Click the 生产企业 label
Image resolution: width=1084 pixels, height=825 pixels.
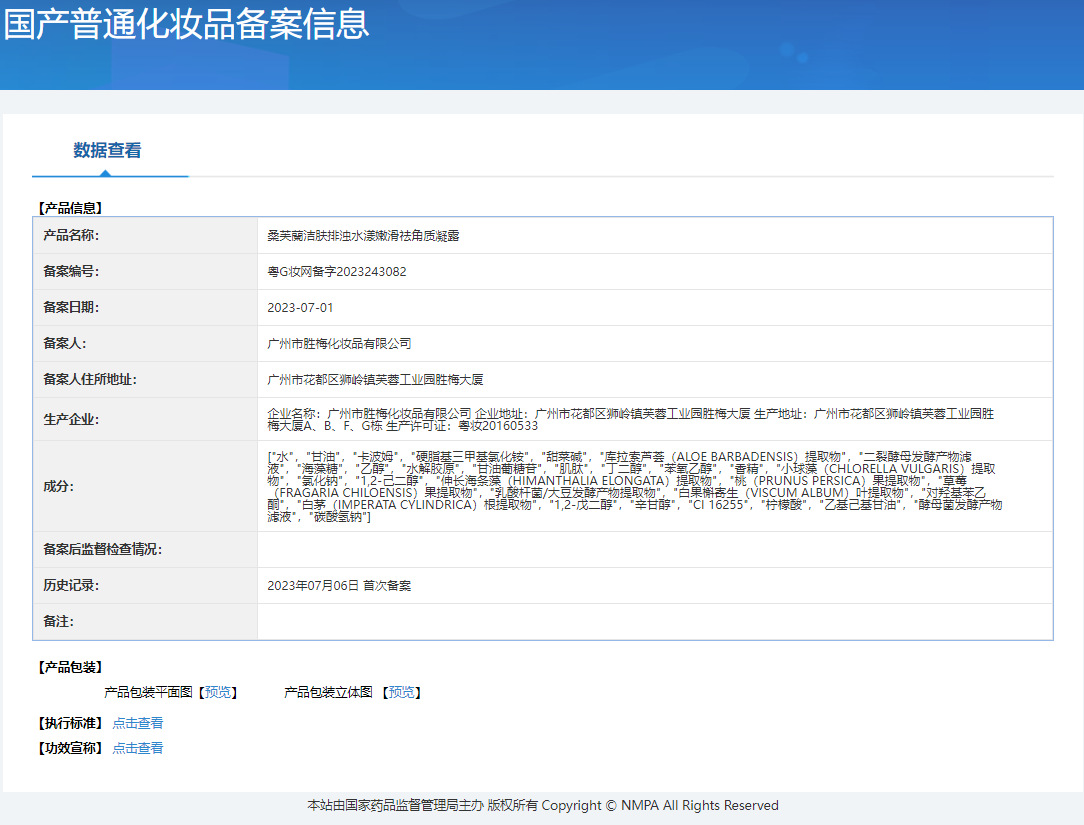pos(71,420)
